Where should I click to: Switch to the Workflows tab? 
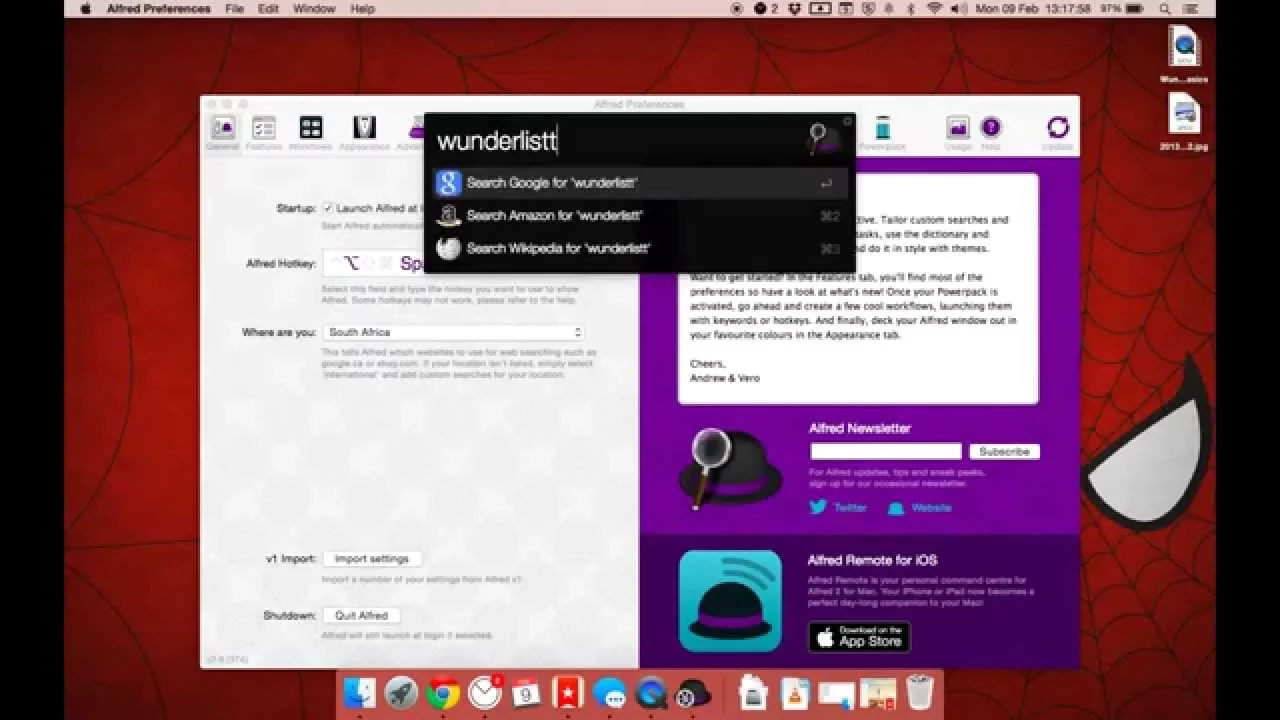click(311, 133)
